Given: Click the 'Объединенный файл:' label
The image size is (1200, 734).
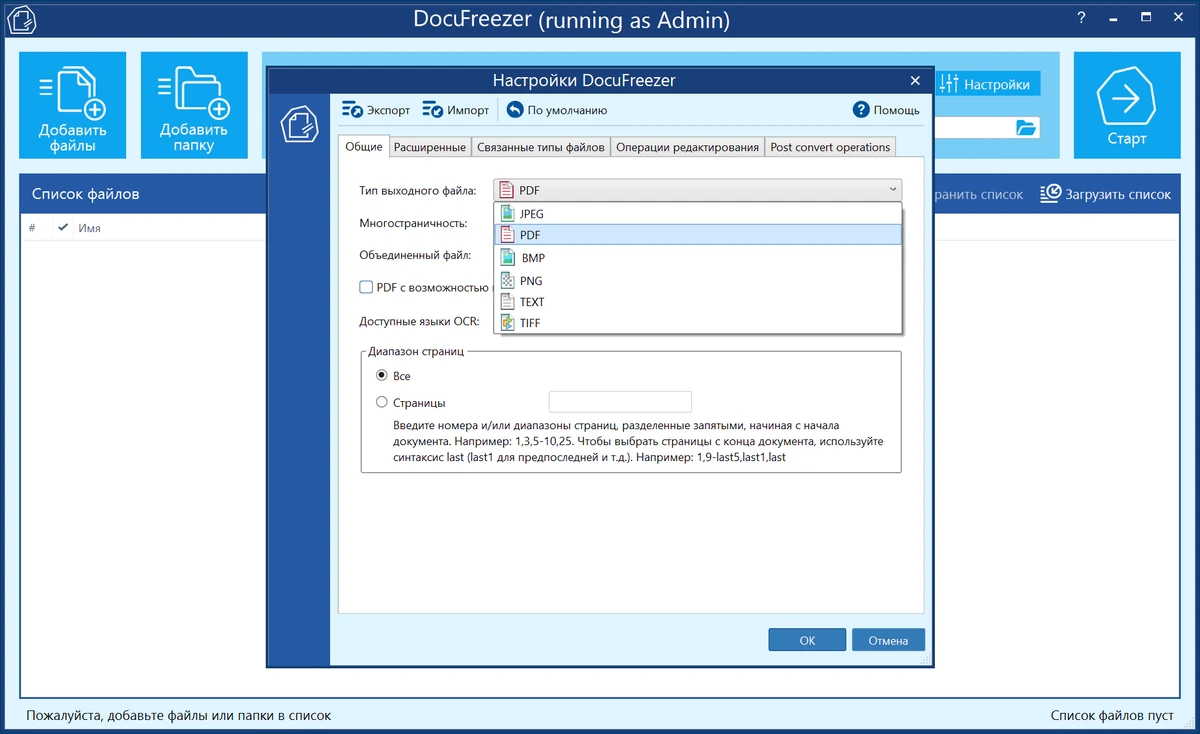Looking at the screenshot, I should point(415,255).
